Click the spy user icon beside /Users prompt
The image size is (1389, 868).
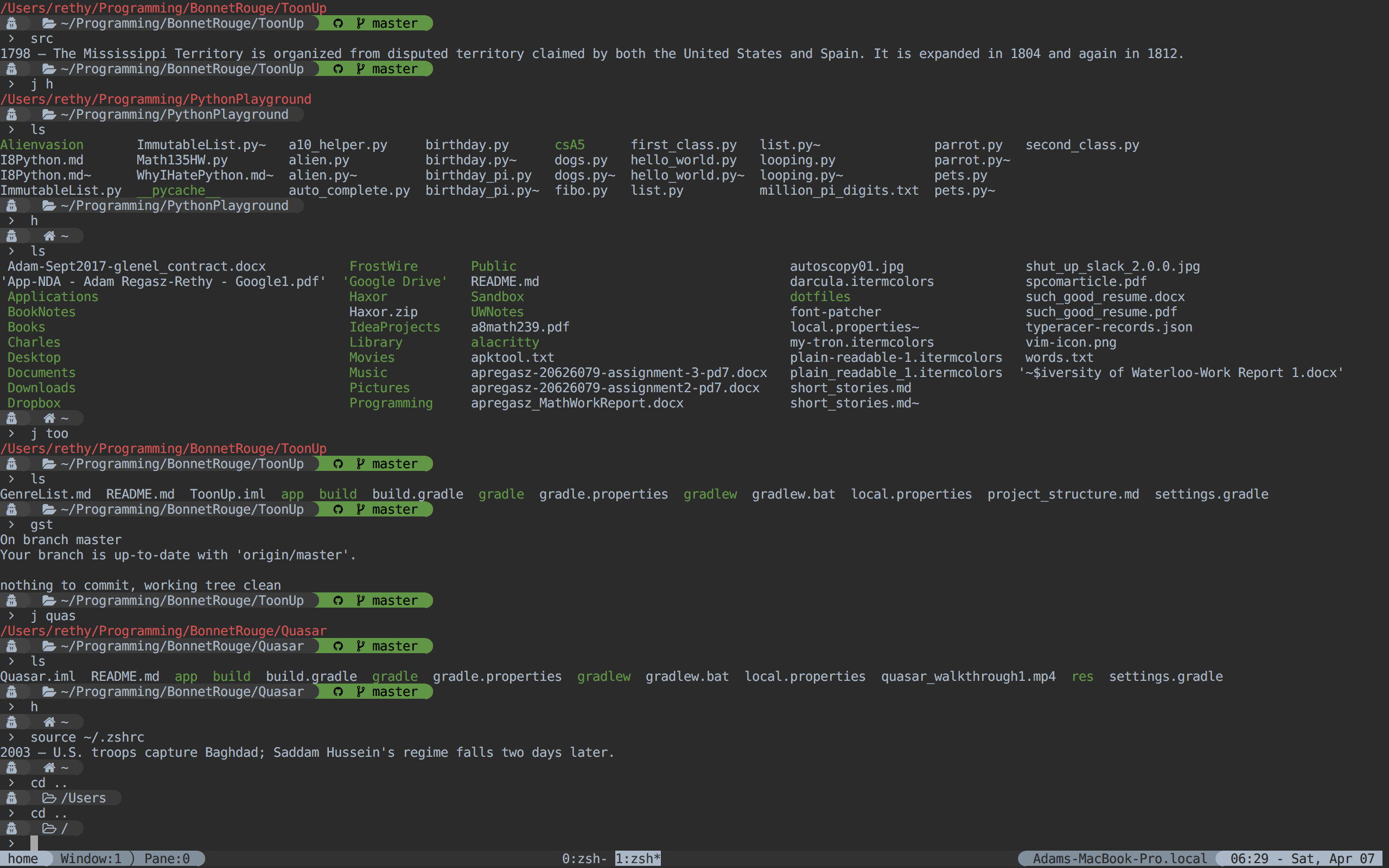[x=11, y=798]
